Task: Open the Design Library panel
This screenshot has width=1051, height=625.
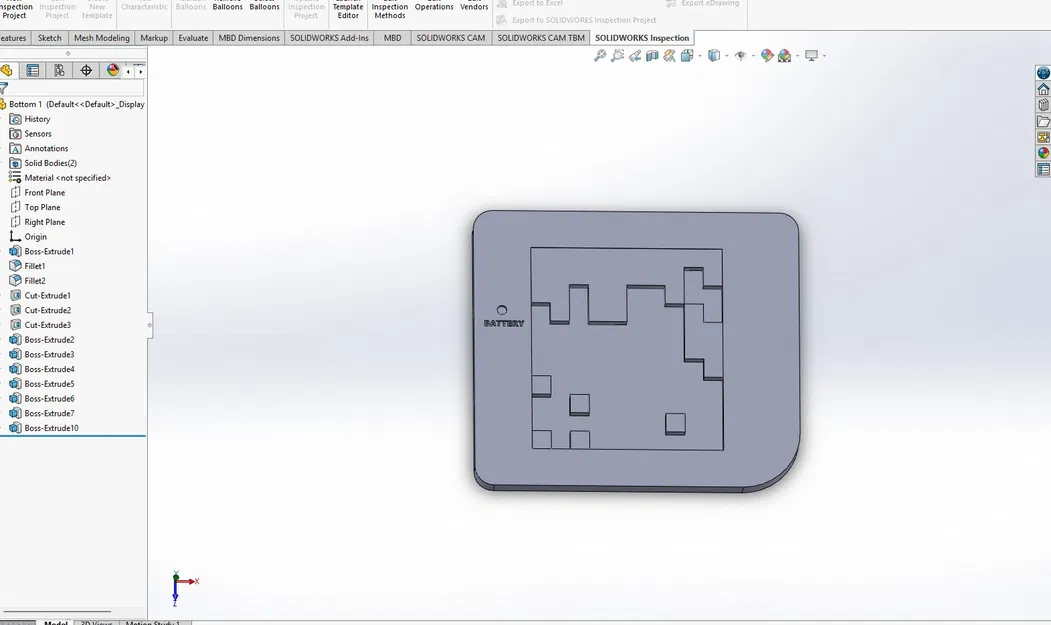Action: (x=1043, y=104)
